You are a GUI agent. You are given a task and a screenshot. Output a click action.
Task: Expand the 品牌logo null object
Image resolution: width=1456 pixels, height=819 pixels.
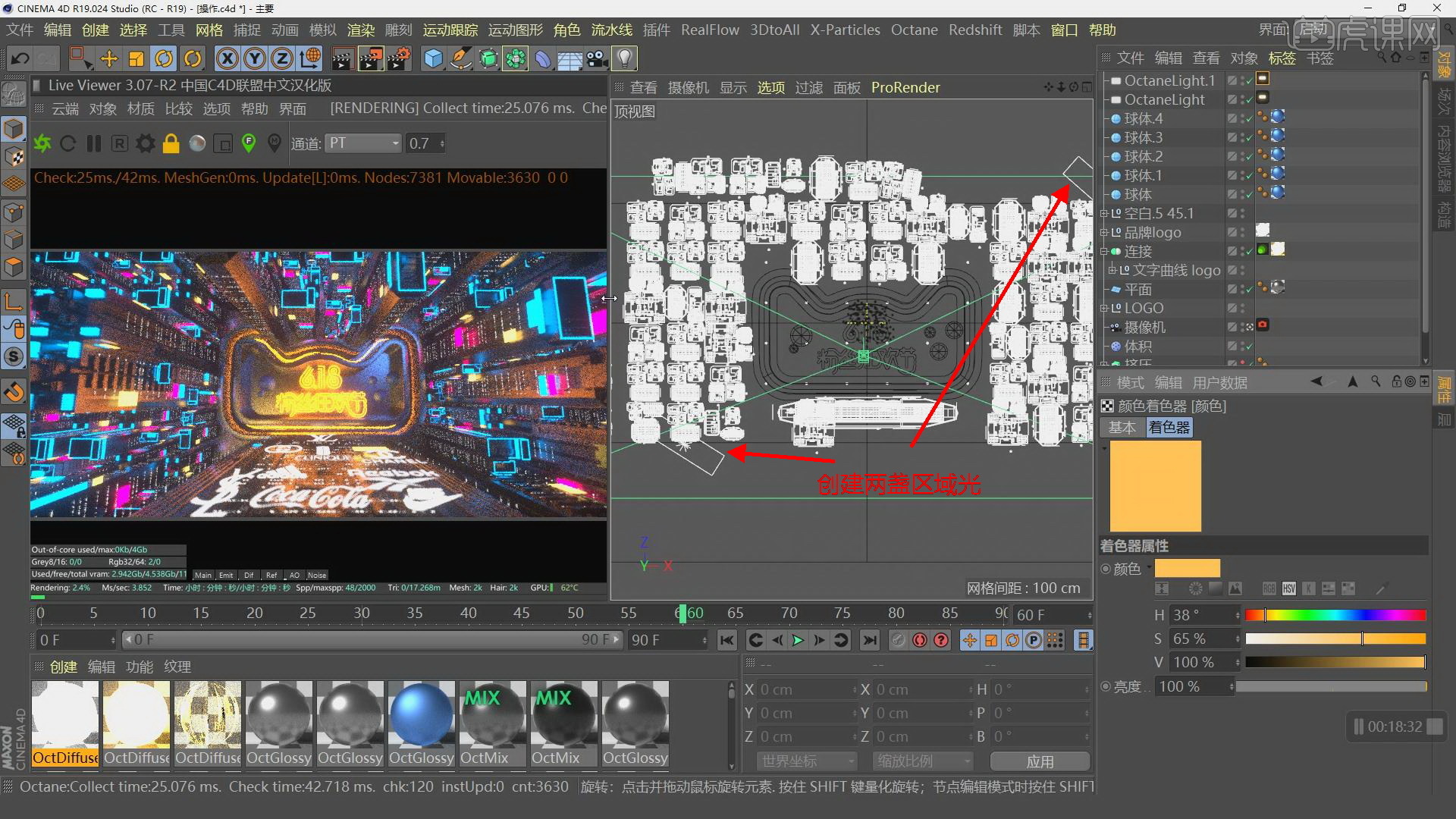[x=1105, y=233]
